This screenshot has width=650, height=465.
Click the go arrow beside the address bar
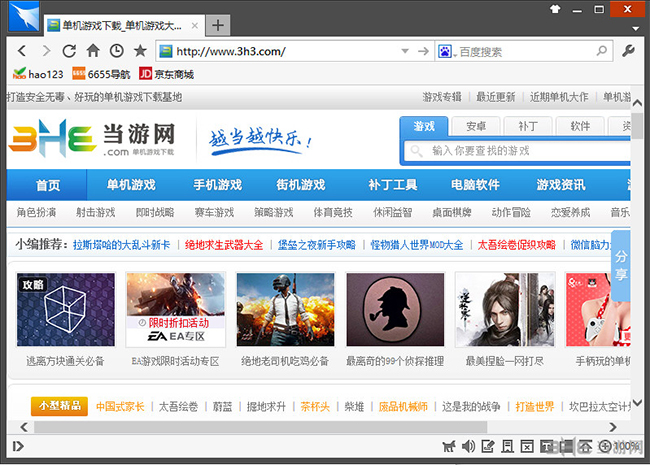click(x=423, y=51)
